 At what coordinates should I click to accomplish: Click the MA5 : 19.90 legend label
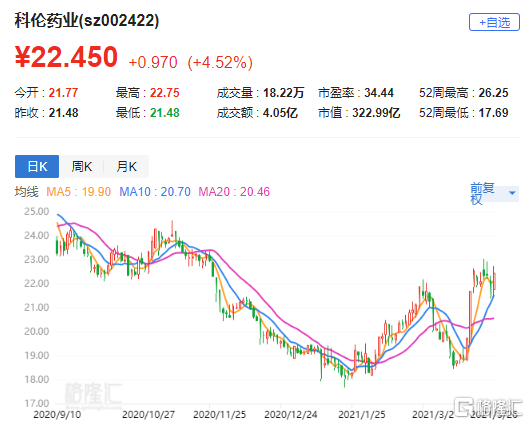(78, 192)
